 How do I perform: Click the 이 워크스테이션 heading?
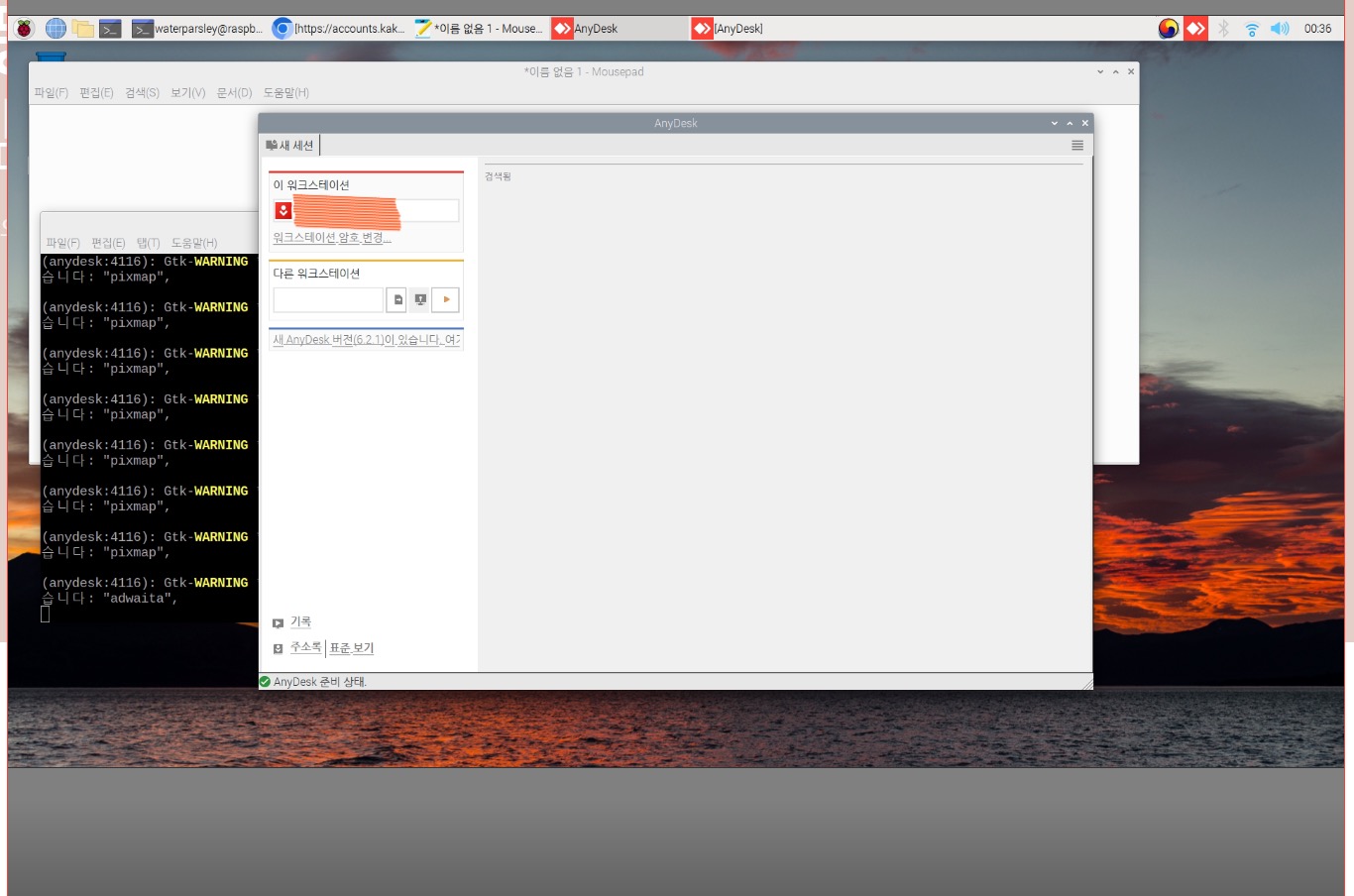tap(311, 185)
